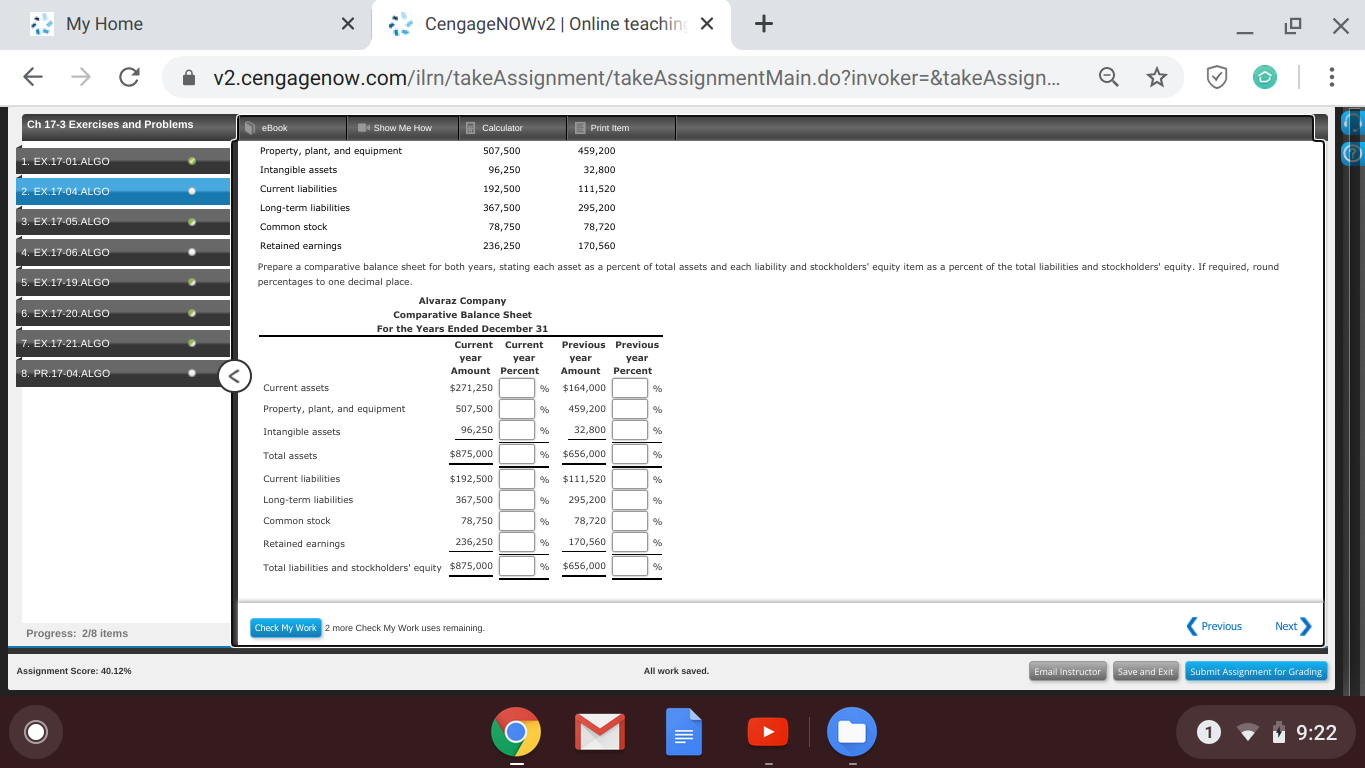The height and width of the screenshot is (768, 1365).
Task: Switch to the CengageNOWv2 browser tab
Action: pyautogui.click(x=550, y=24)
